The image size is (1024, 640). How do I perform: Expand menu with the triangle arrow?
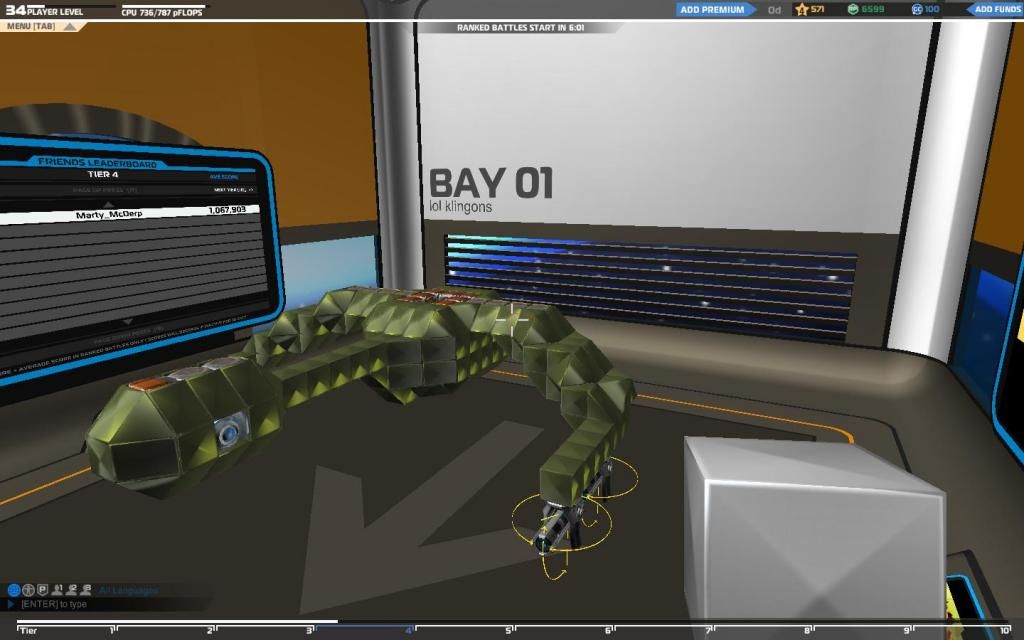69,26
